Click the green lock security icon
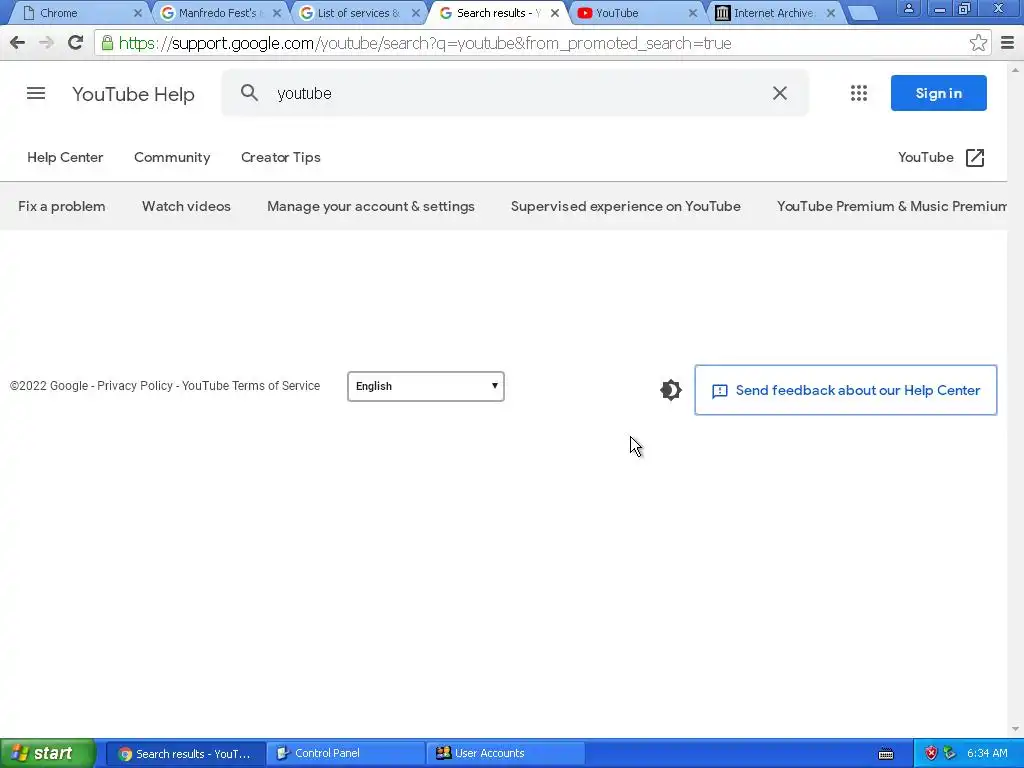Screen dimensions: 1024x768 pos(107,43)
